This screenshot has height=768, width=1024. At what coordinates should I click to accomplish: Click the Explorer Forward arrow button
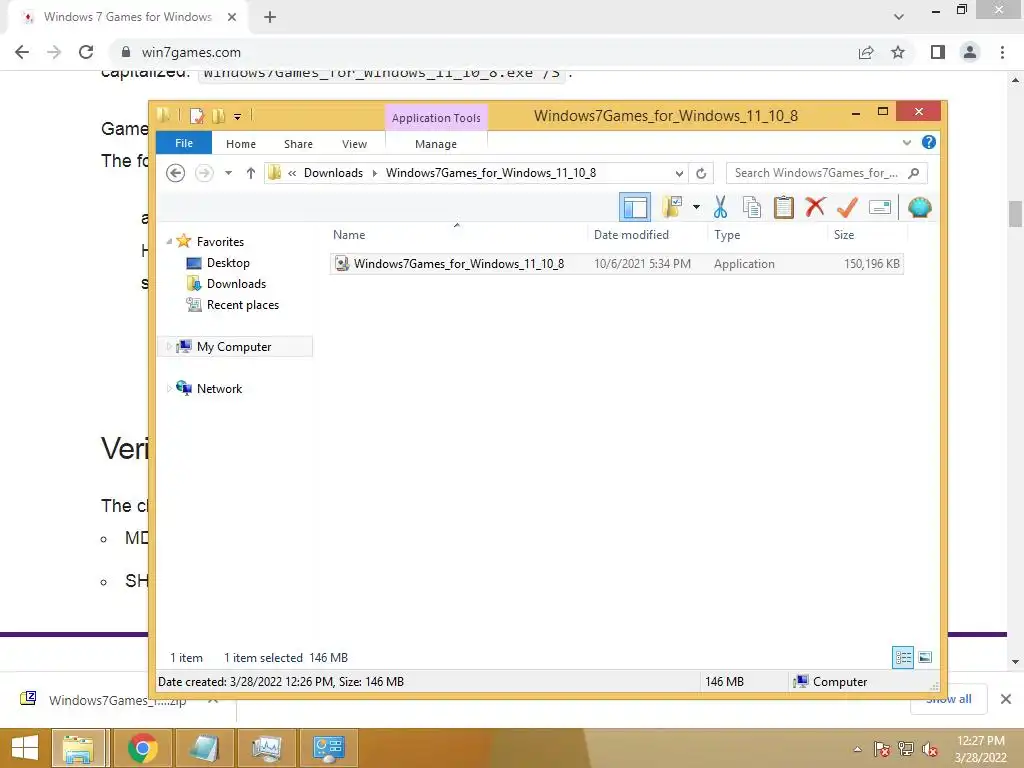[x=204, y=173]
